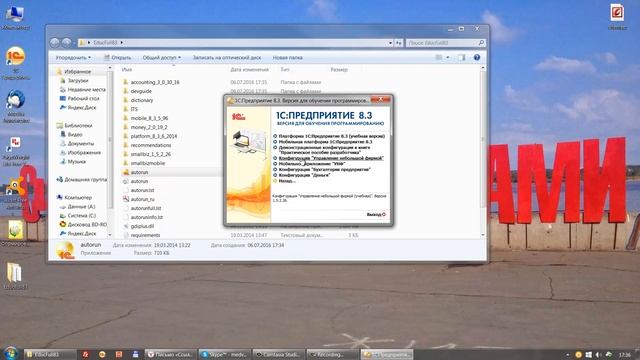Sort by the 'Имя' column header
Image resolution: width=640 pixels, height=360 pixels.
(127, 70)
